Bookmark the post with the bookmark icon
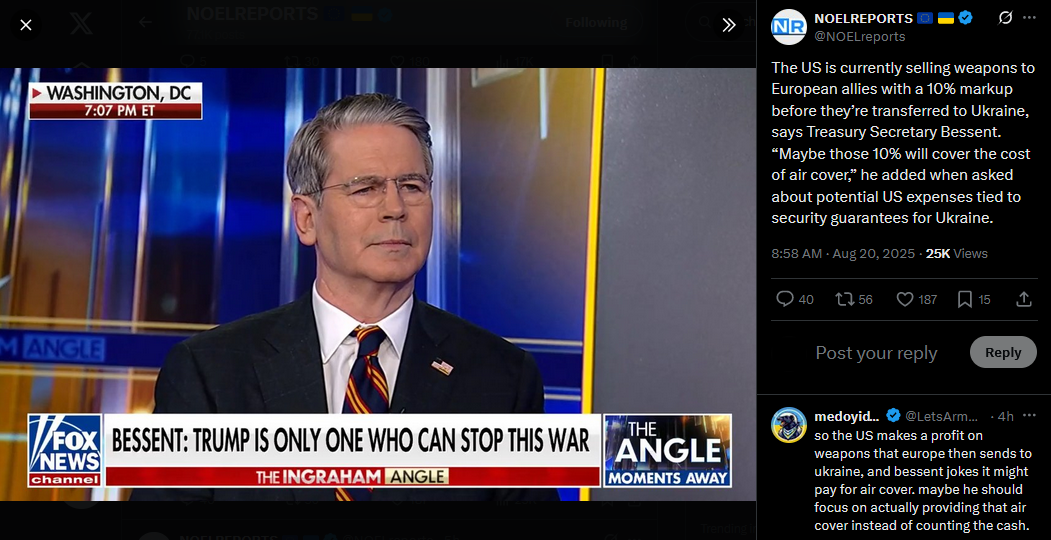 point(974,299)
